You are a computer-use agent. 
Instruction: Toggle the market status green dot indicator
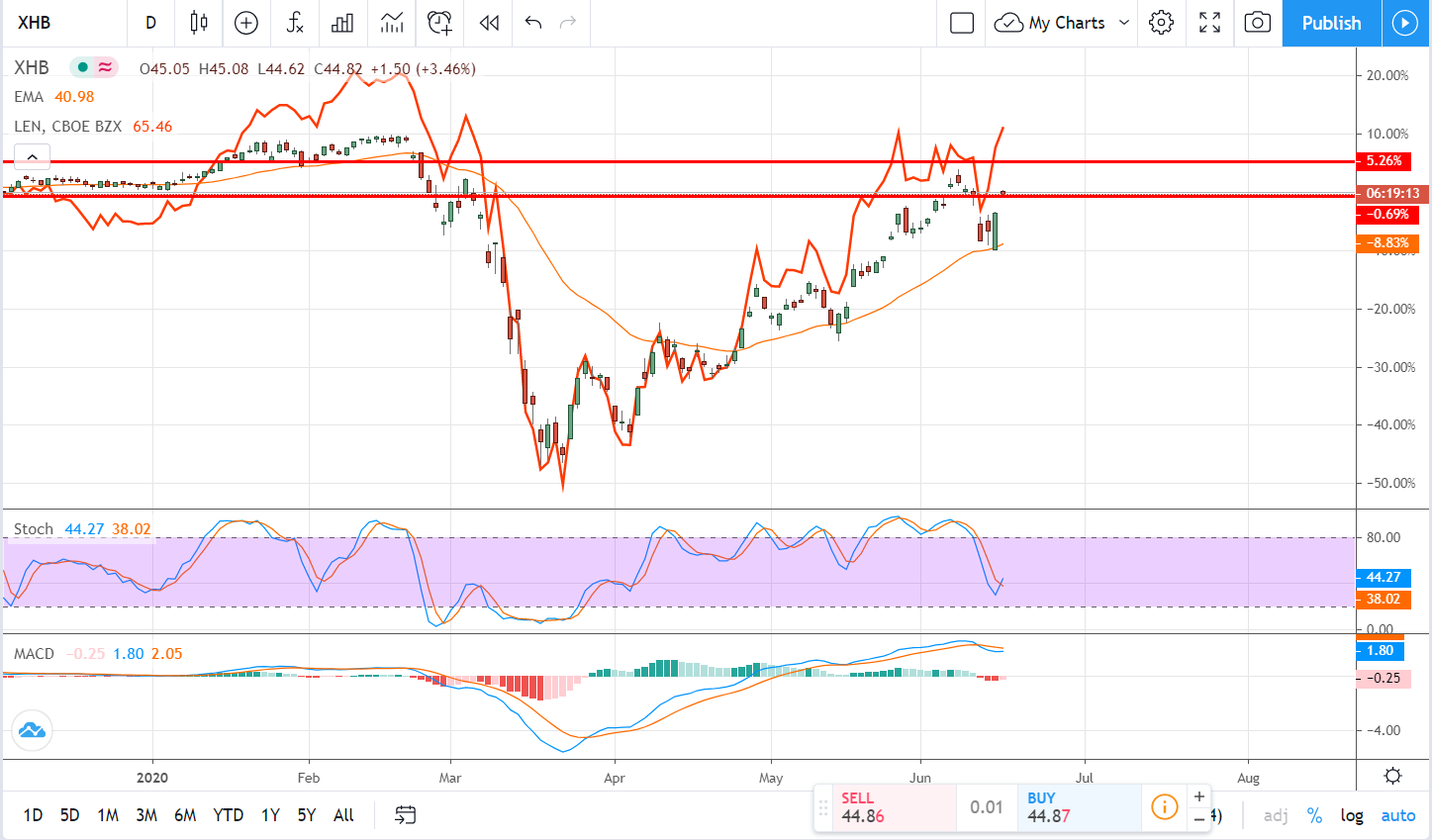[82, 67]
